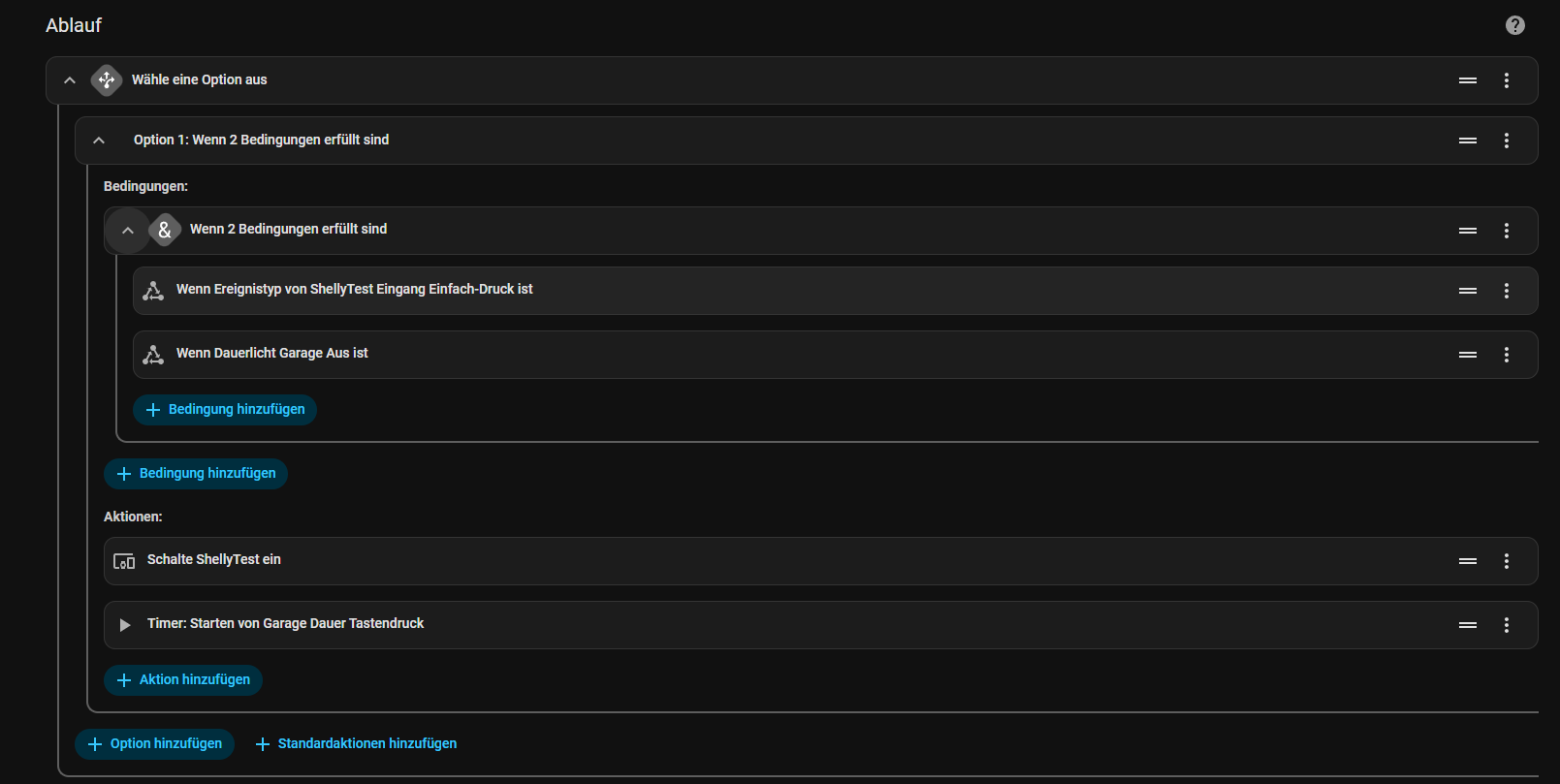Open overflow menu of ShellyTest Einfach-Druck condition
The width and height of the screenshot is (1560, 784).
point(1507,291)
